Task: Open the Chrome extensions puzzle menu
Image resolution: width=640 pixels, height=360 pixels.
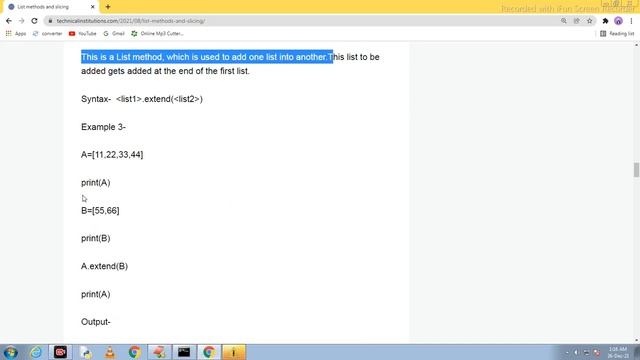Action: (605, 21)
